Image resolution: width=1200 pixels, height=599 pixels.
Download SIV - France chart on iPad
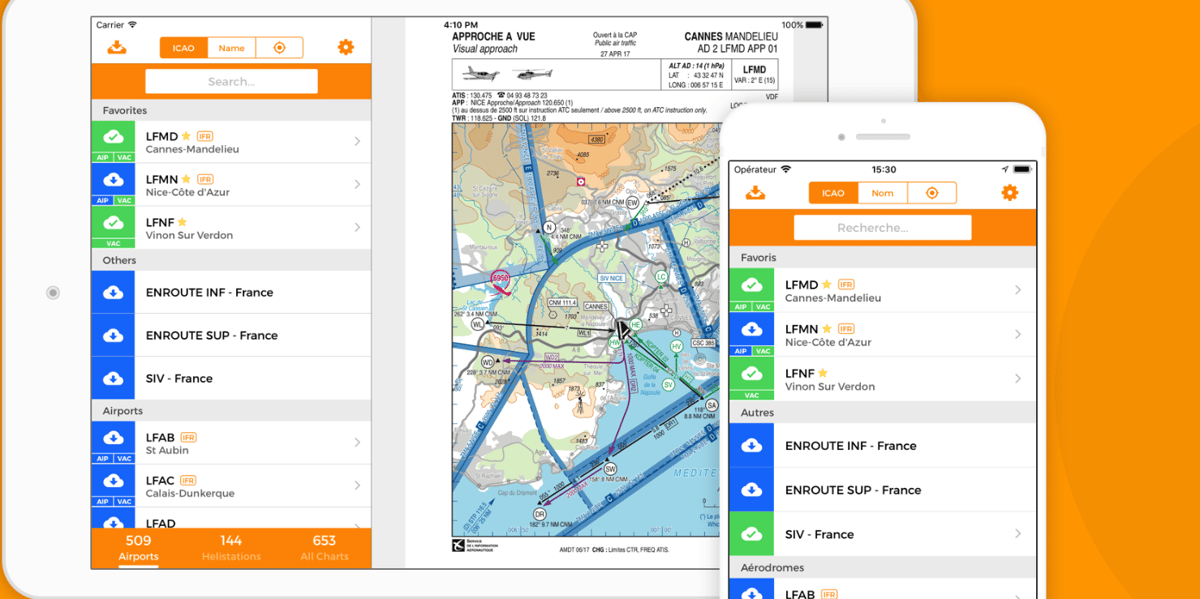113,378
